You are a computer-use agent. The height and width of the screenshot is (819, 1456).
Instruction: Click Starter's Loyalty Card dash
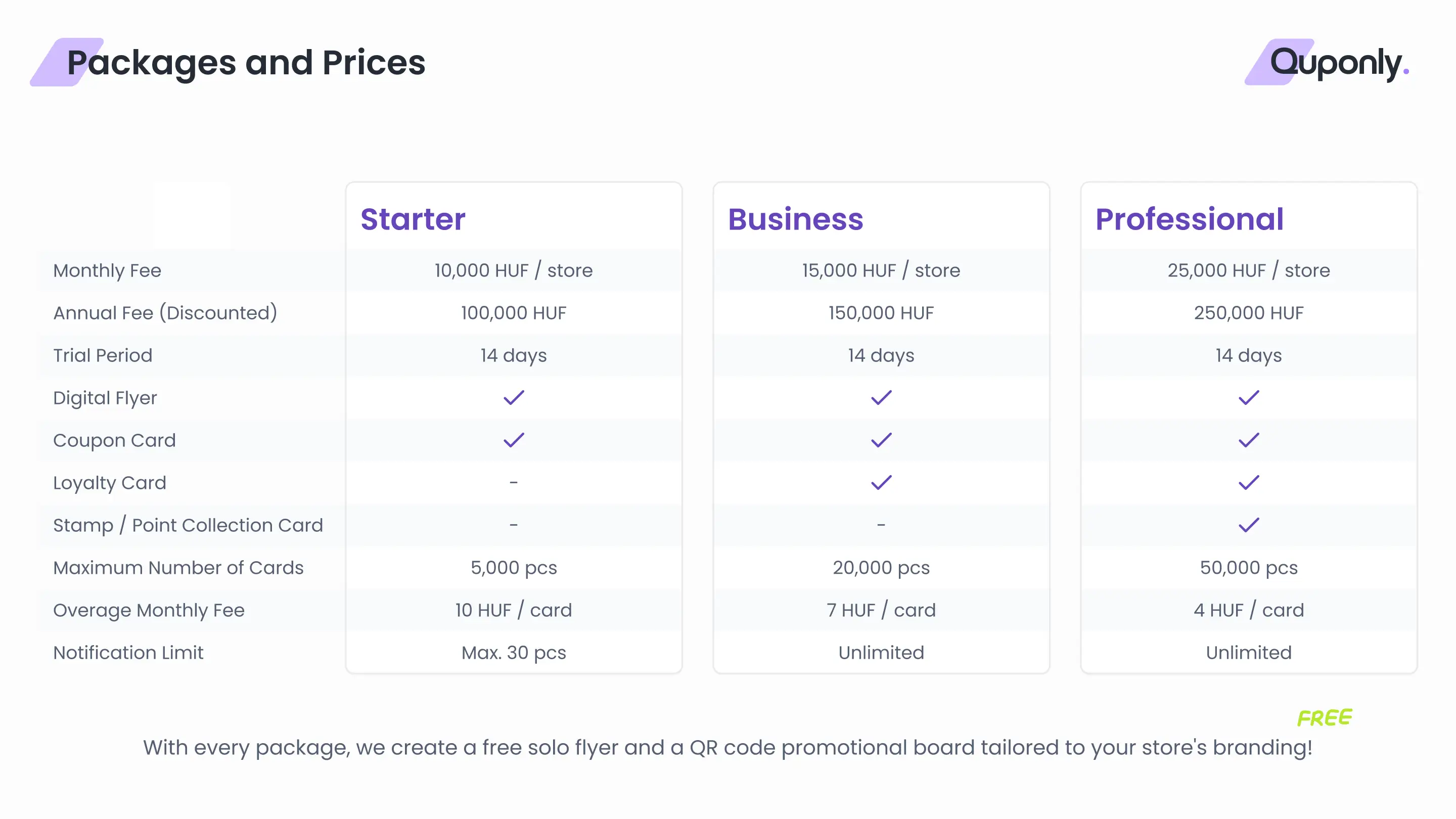pyautogui.click(x=513, y=482)
